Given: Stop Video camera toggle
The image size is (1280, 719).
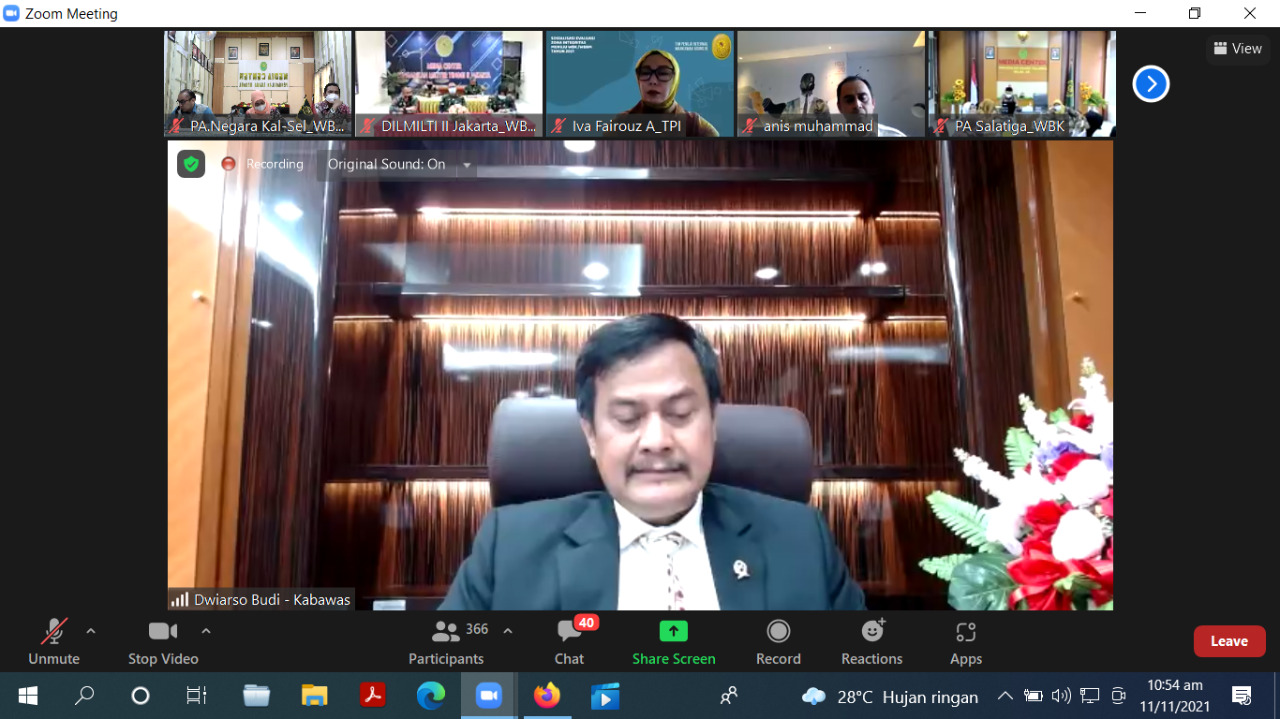Looking at the screenshot, I should pyautogui.click(x=163, y=641).
